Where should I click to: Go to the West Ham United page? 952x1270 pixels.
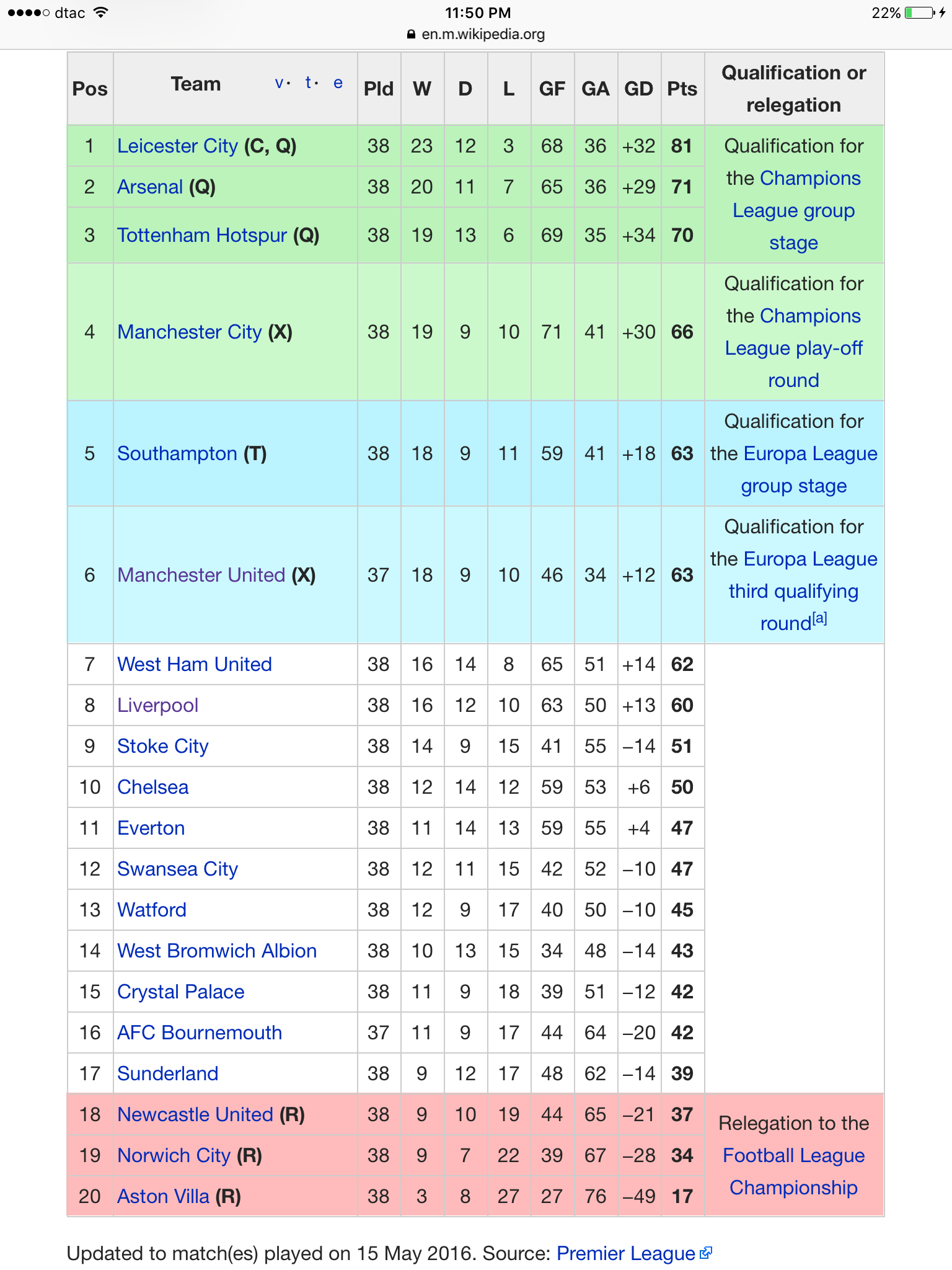pyautogui.click(x=194, y=664)
